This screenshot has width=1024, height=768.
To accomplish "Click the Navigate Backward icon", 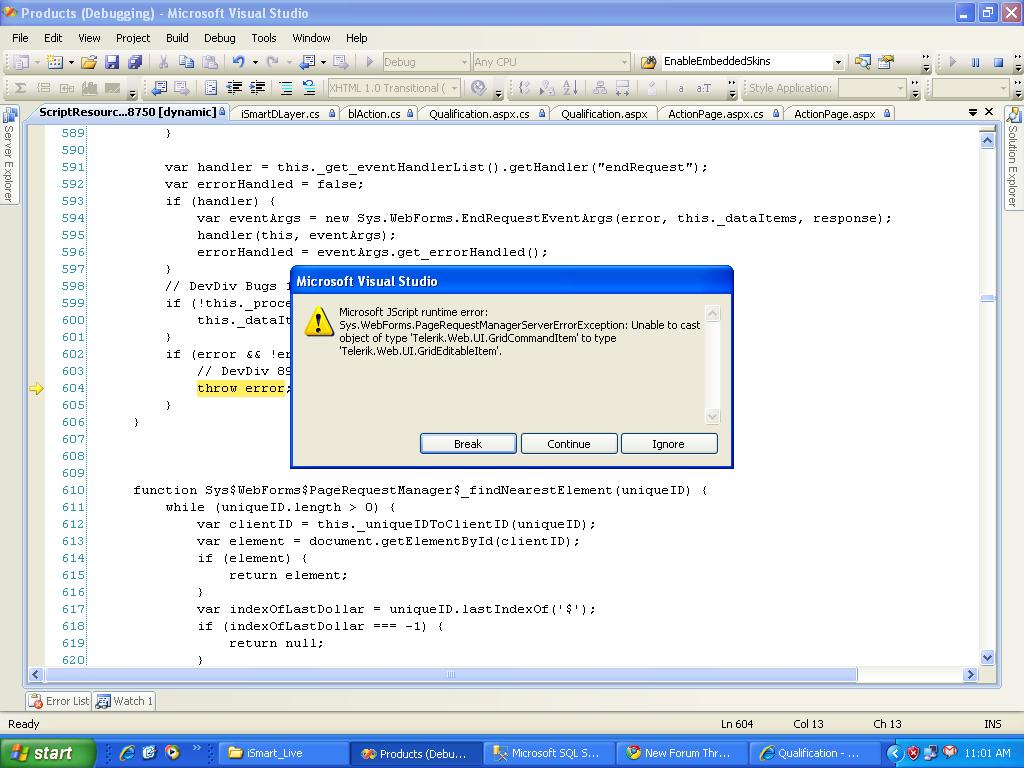I will coord(307,62).
